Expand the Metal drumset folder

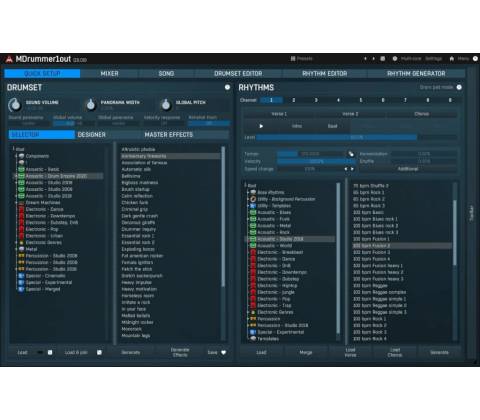pos(16,249)
